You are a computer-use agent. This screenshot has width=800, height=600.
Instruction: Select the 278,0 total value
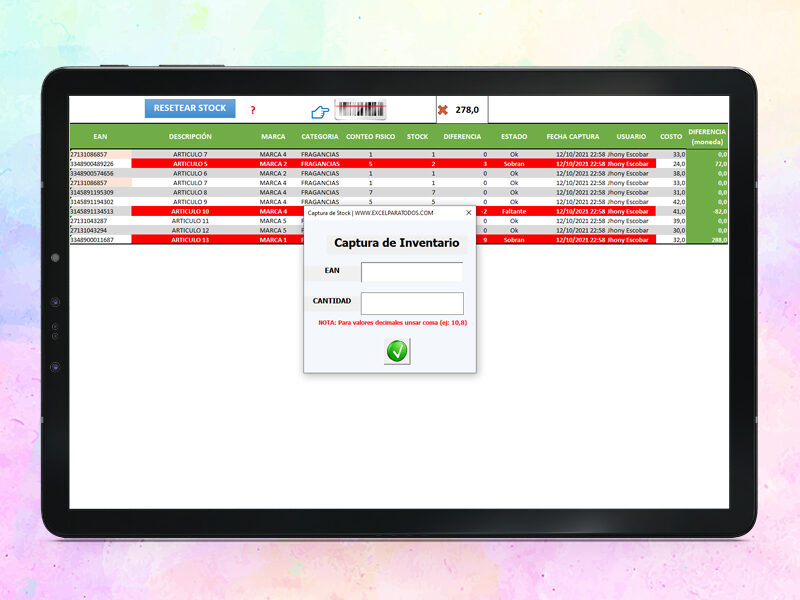click(x=467, y=110)
